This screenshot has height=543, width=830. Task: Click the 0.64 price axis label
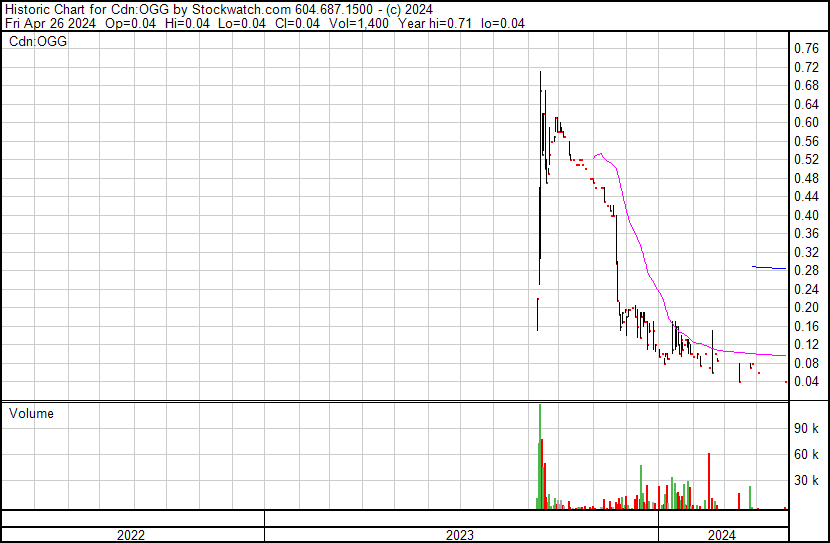(806, 104)
